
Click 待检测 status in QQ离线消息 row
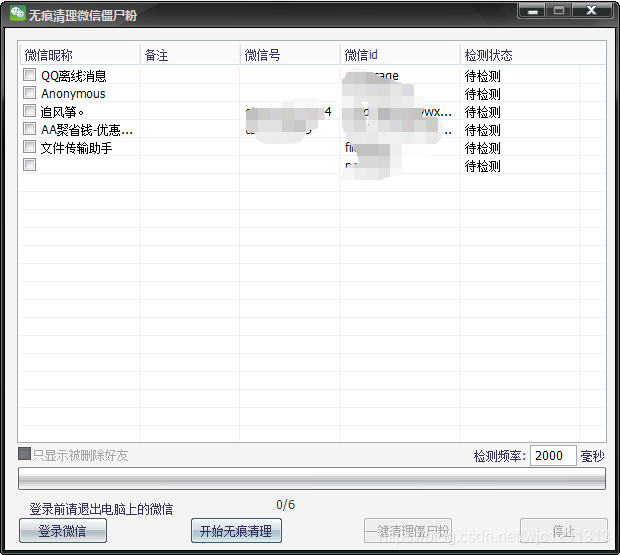[x=482, y=76]
